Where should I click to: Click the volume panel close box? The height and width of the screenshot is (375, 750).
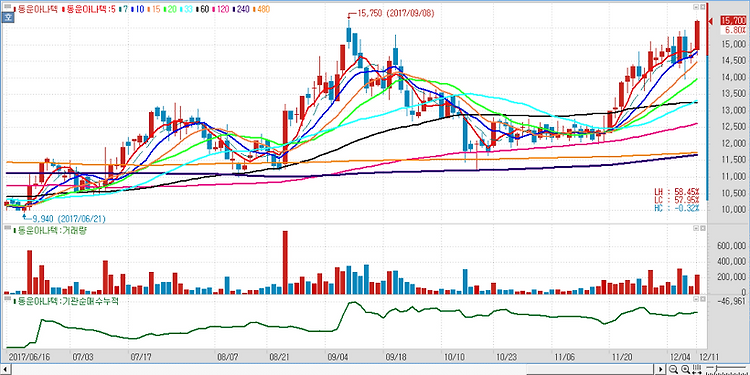703,228
